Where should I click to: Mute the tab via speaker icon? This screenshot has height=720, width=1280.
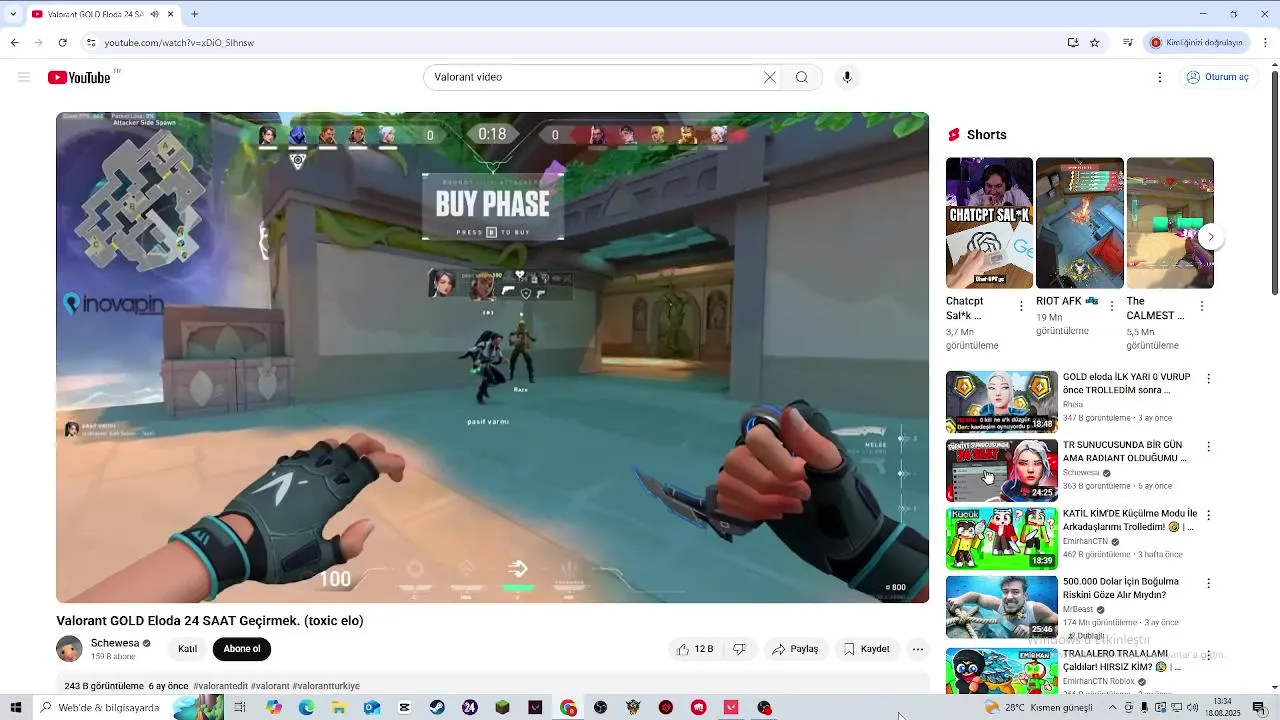pyautogui.click(x=155, y=14)
